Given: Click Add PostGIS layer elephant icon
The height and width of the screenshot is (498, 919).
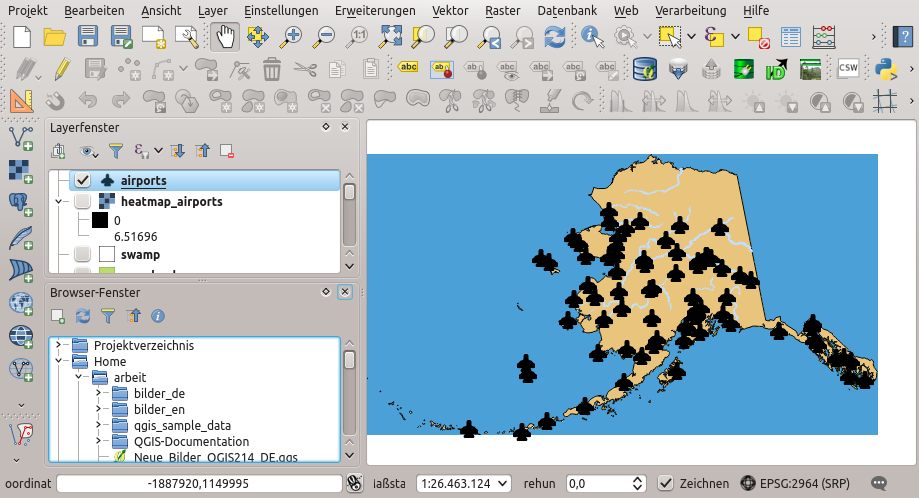Looking at the screenshot, I should coord(20,204).
